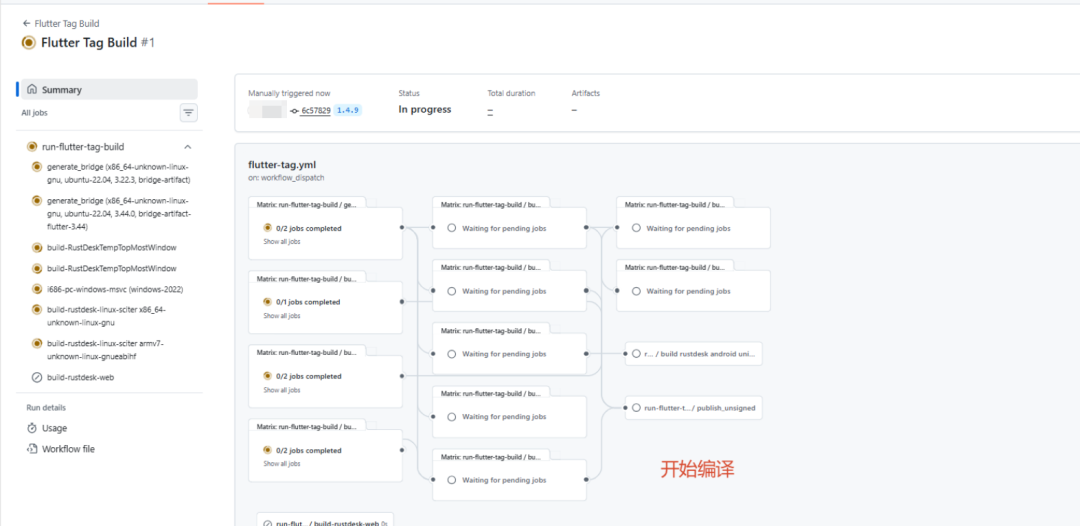Click the skipped icon beside build-rustdesk-web in sidebar
Image resolution: width=1080 pixels, height=526 pixels.
pyautogui.click(x=37, y=377)
